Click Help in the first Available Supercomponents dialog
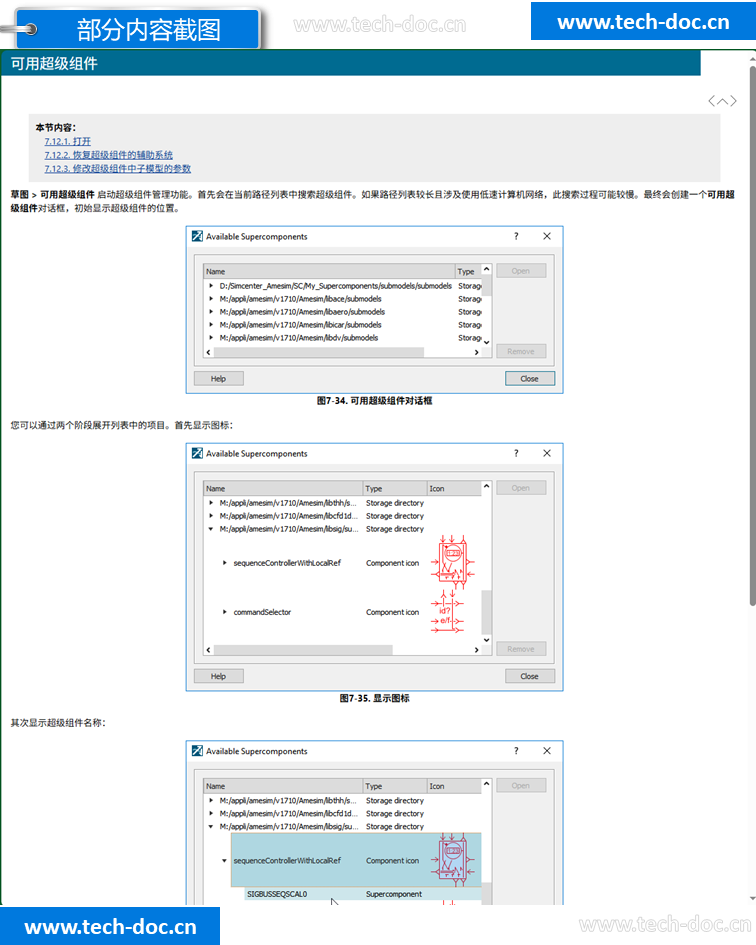The width and height of the screenshot is (756, 945). (x=219, y=378)
